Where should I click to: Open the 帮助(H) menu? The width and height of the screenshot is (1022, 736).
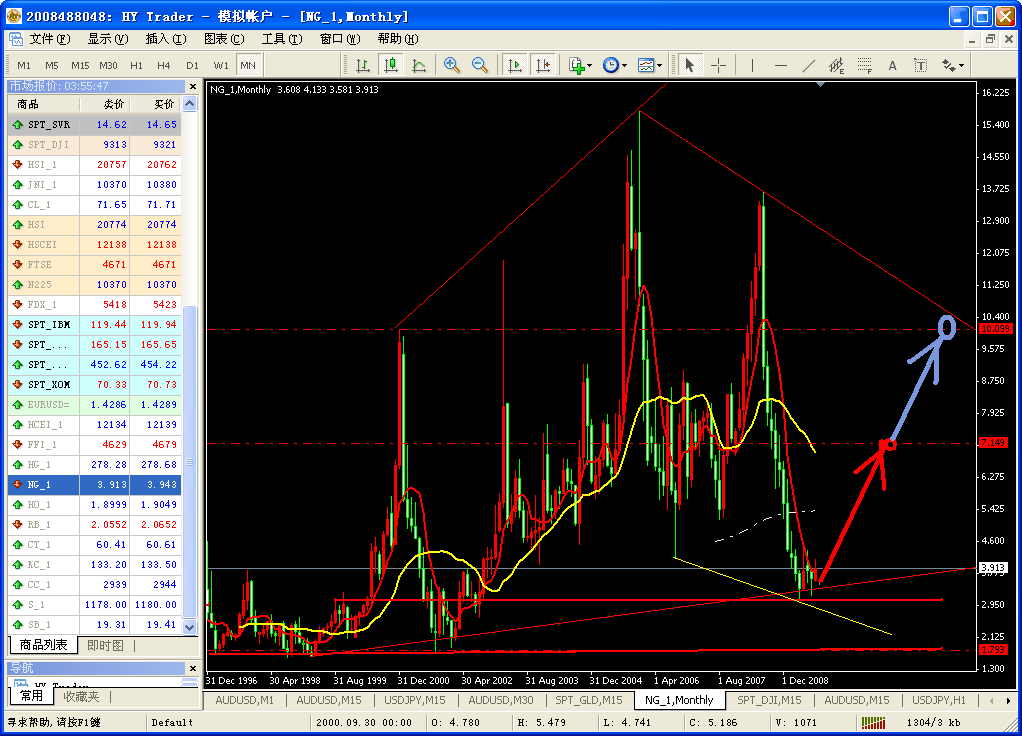398,39
